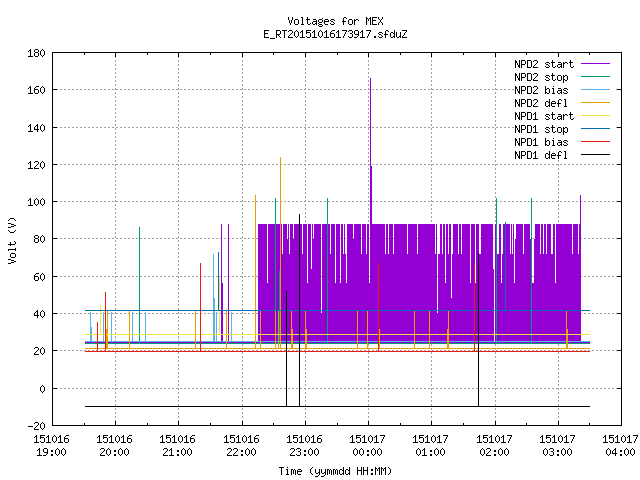Click the x-axis tick label '151017 04:00'

620,446
